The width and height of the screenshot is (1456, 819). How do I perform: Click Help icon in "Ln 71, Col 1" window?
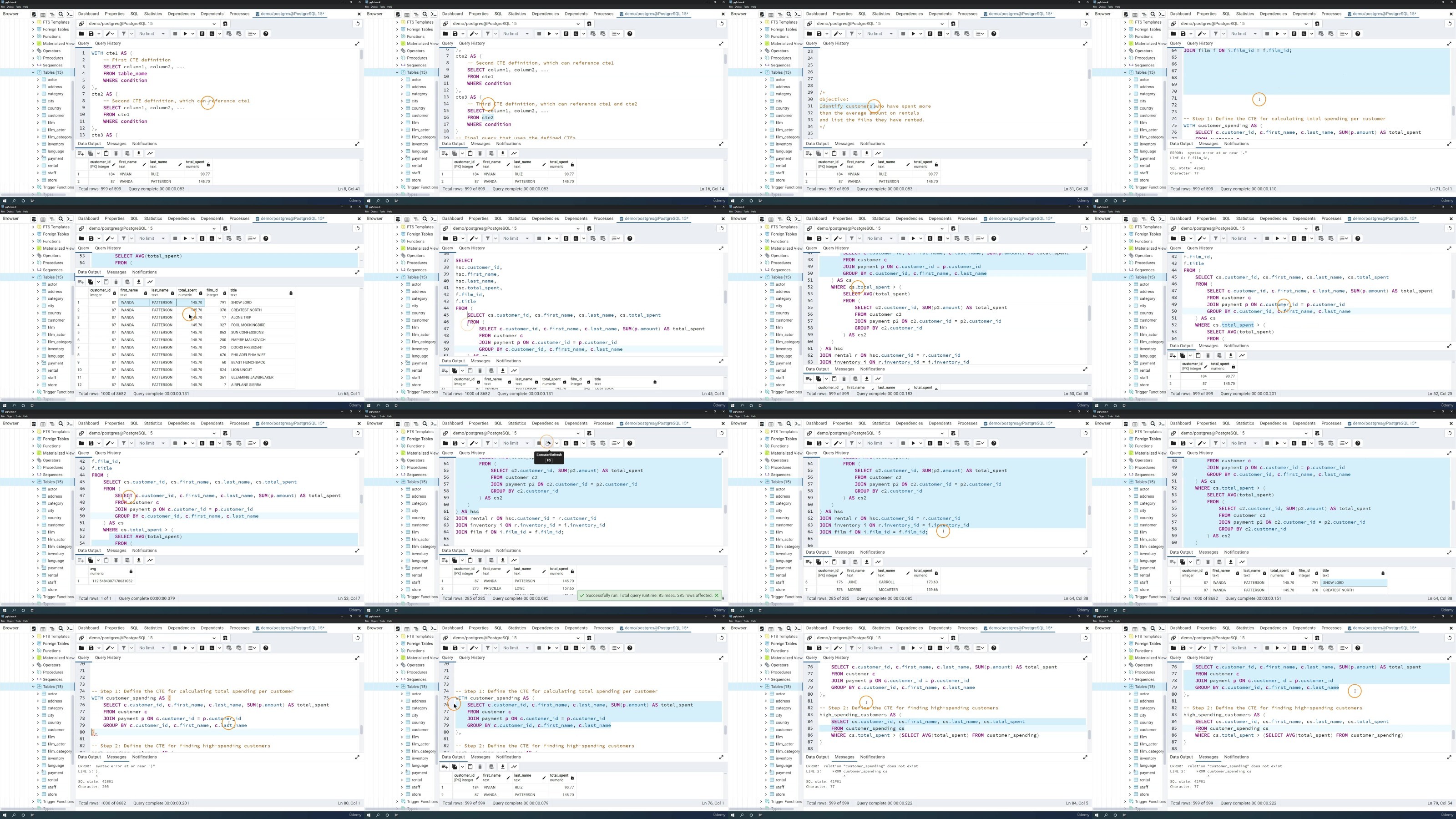[x=1358, y=33]
